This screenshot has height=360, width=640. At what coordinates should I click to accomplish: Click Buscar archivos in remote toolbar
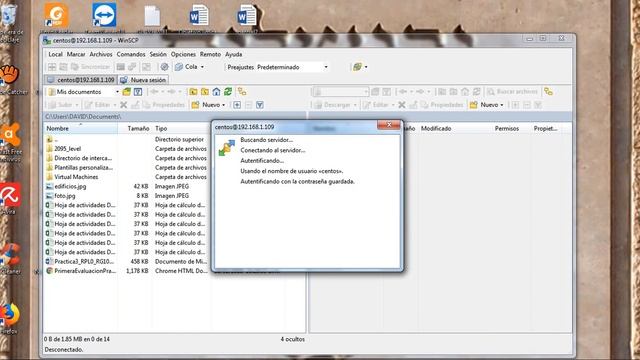coord(513,92)
